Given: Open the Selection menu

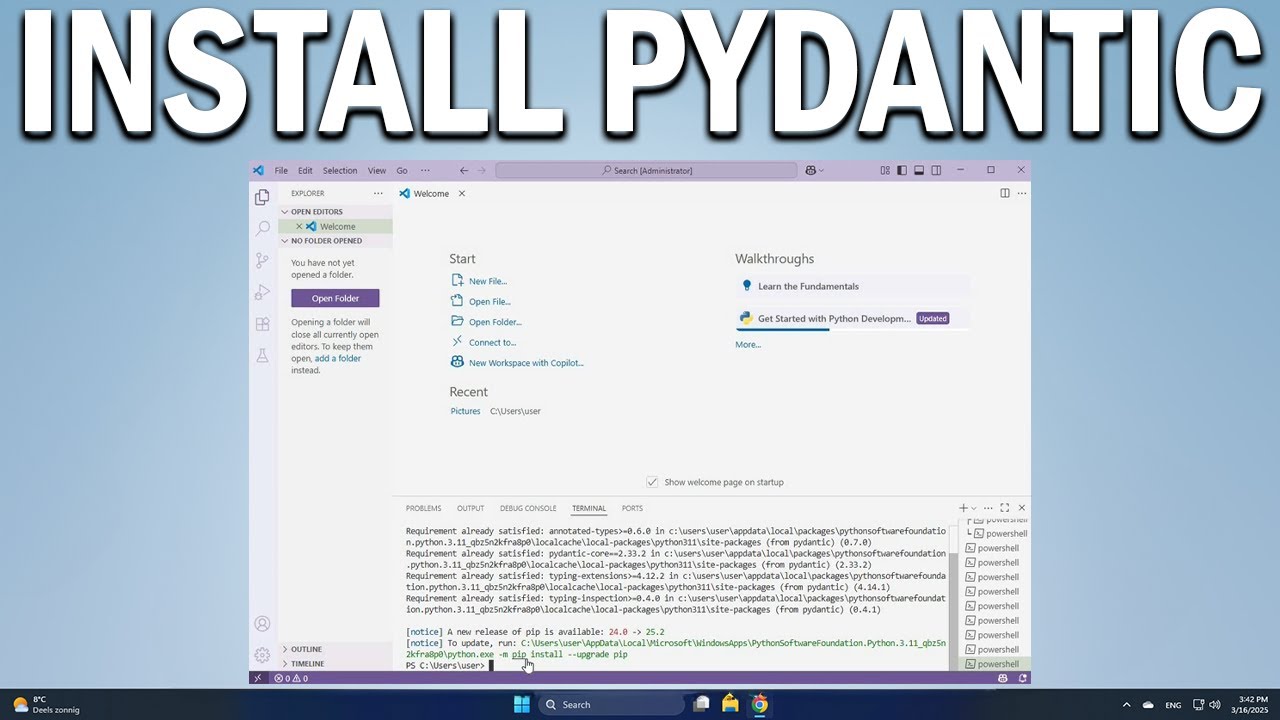Looking at the screenshot, I should pos(340,171).
